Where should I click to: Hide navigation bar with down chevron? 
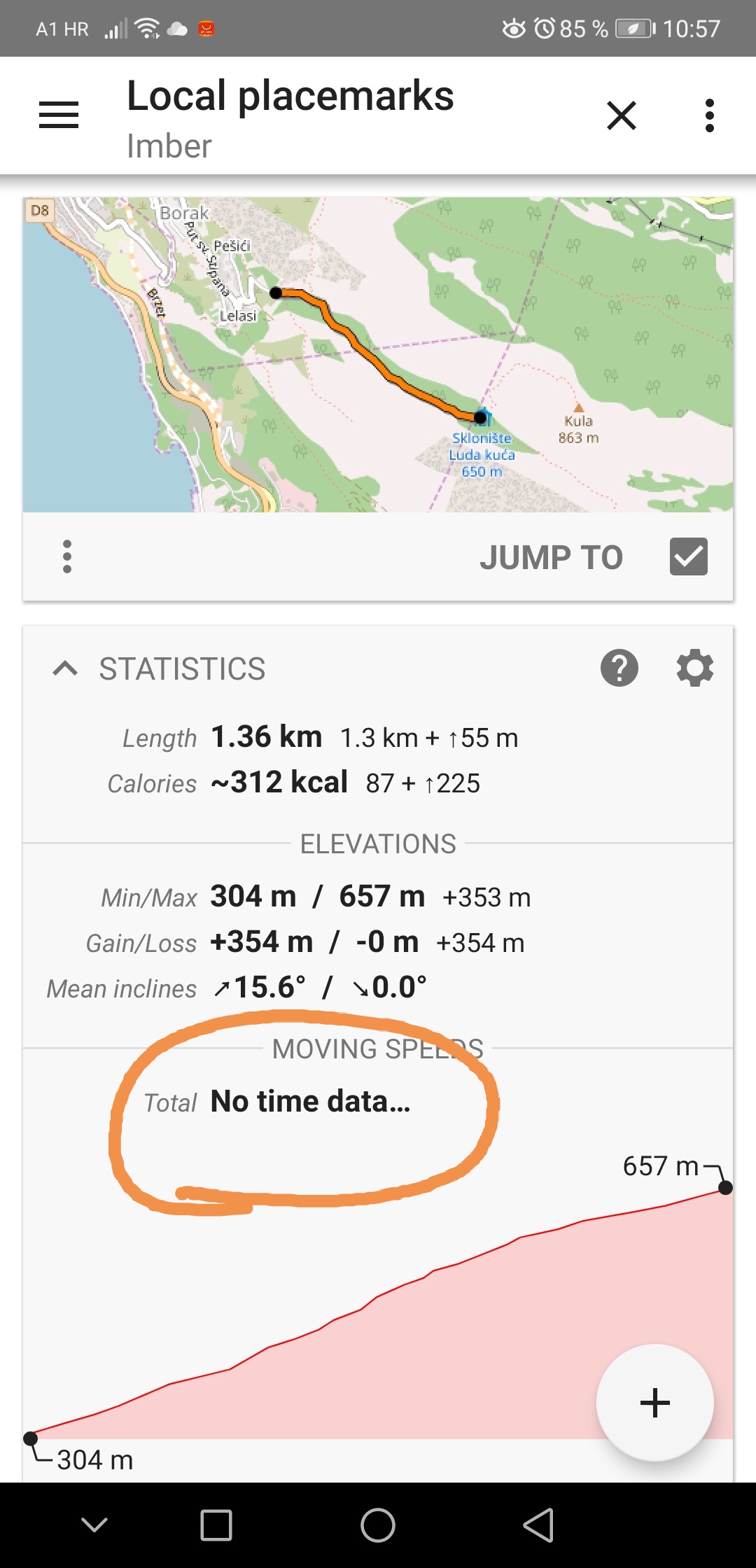pyautogui.click(x=94, y=1525)
